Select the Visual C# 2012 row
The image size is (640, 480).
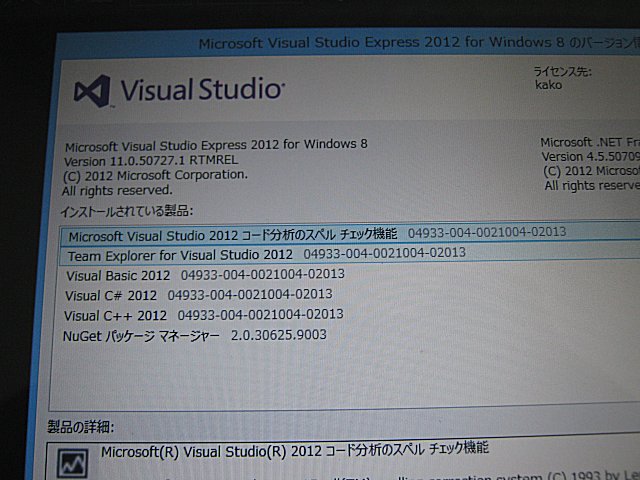[198, 295]
